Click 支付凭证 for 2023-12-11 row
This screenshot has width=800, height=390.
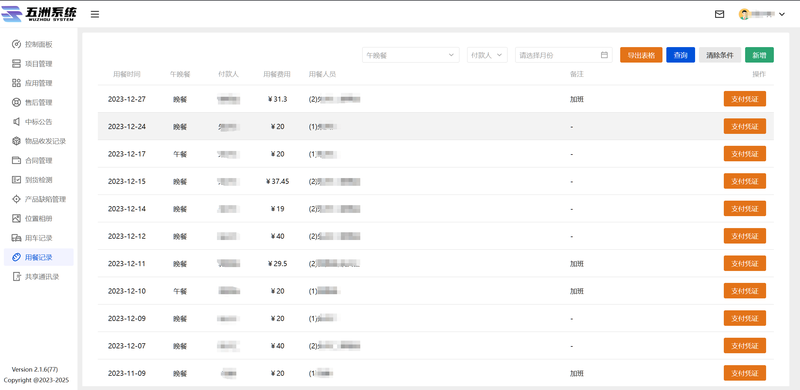tap(744, 263)
